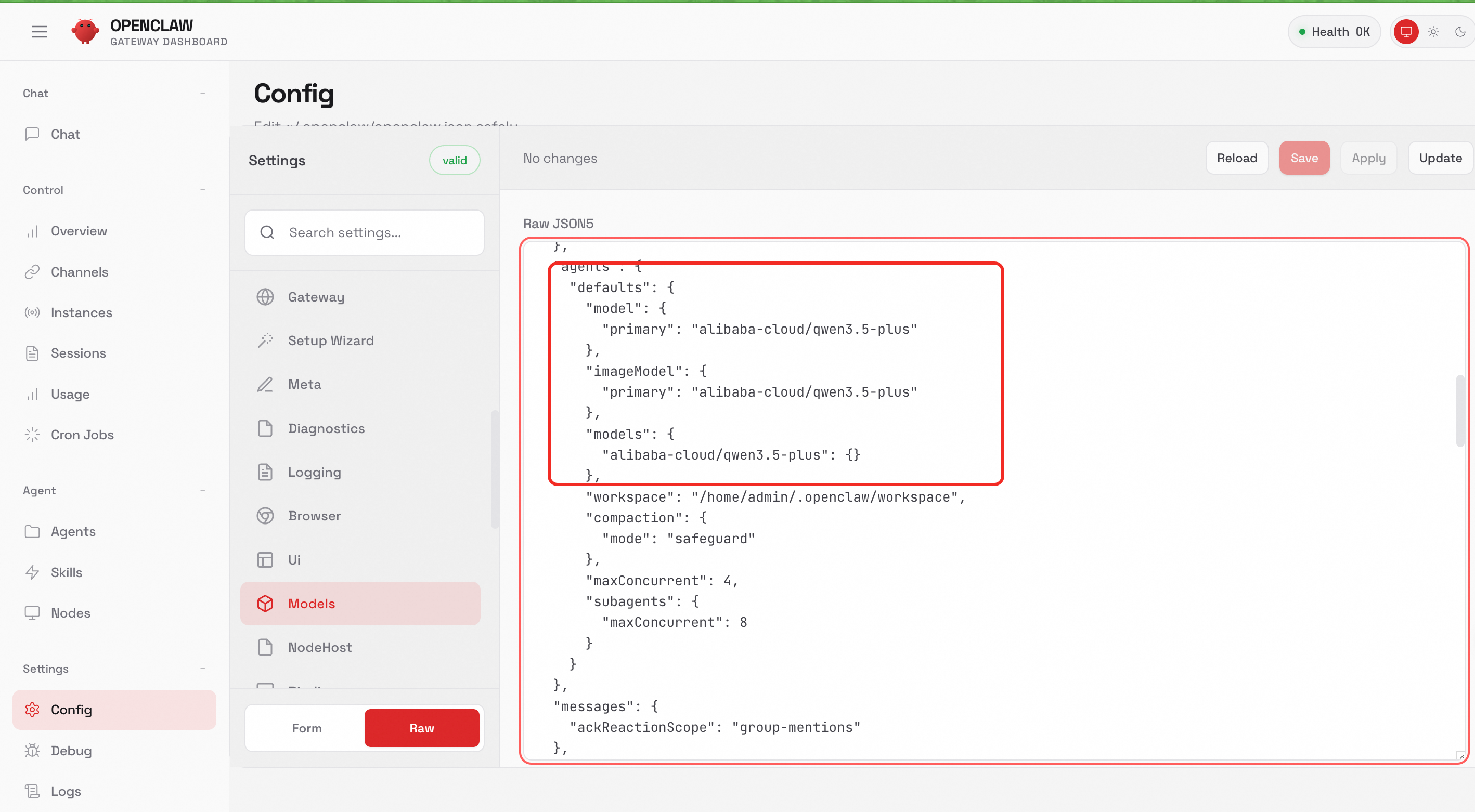Switch to light theme sun icon
This screenshot has height=812, width=1475.
(x=1433, y=32)
